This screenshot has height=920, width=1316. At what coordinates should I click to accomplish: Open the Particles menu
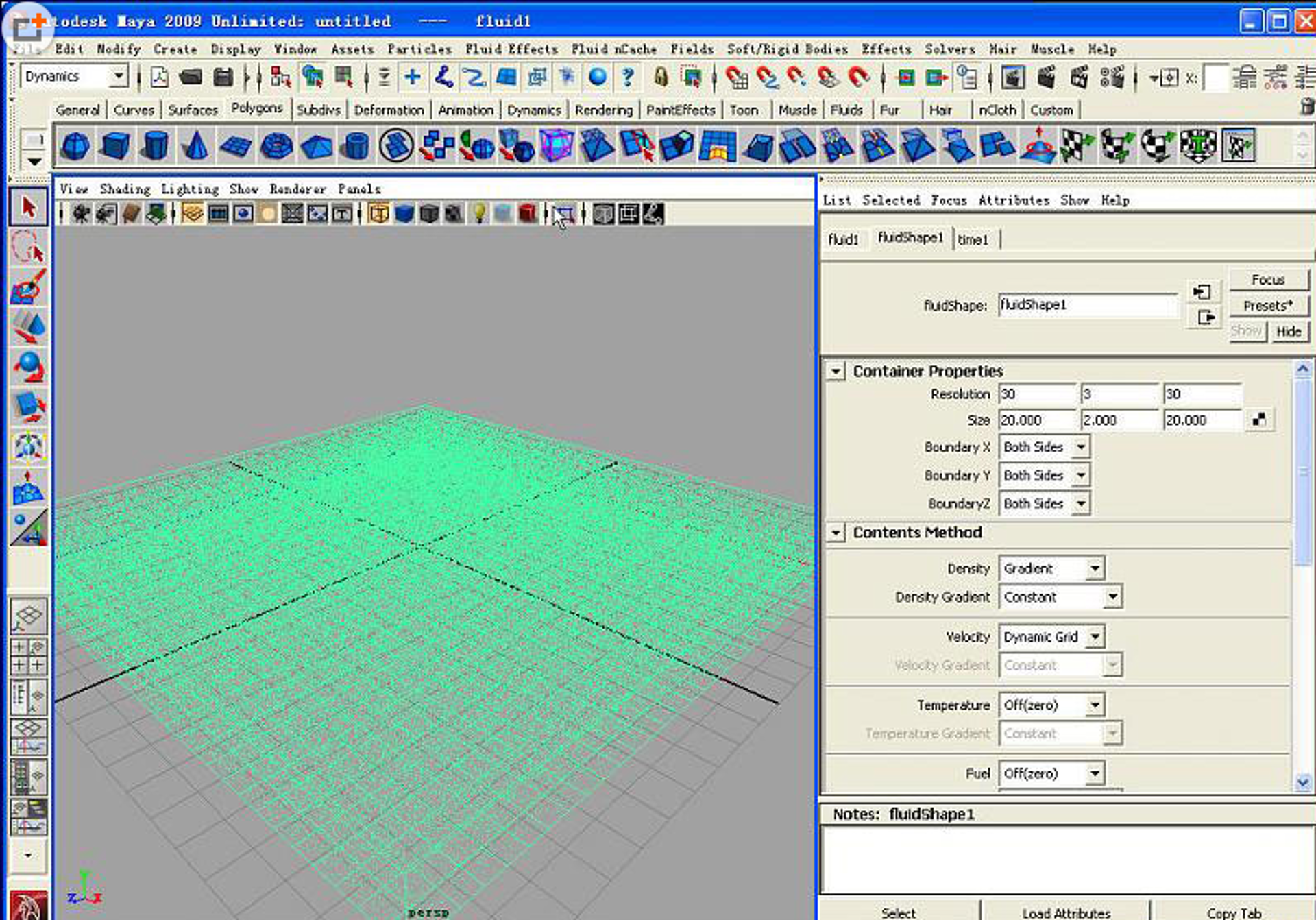pyautogui.click(x=419, y=49)
